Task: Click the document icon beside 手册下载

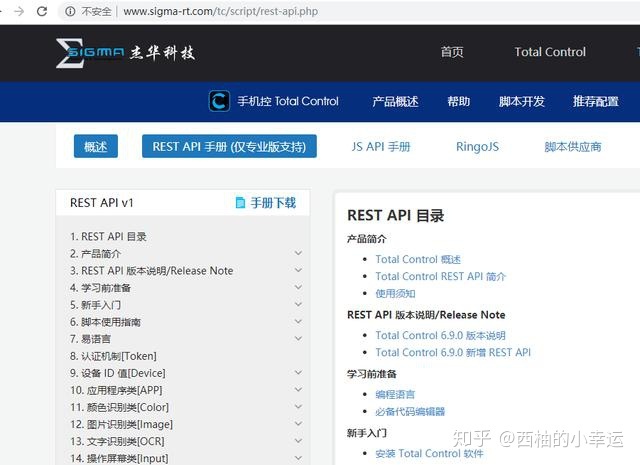Action: (240, 202)
